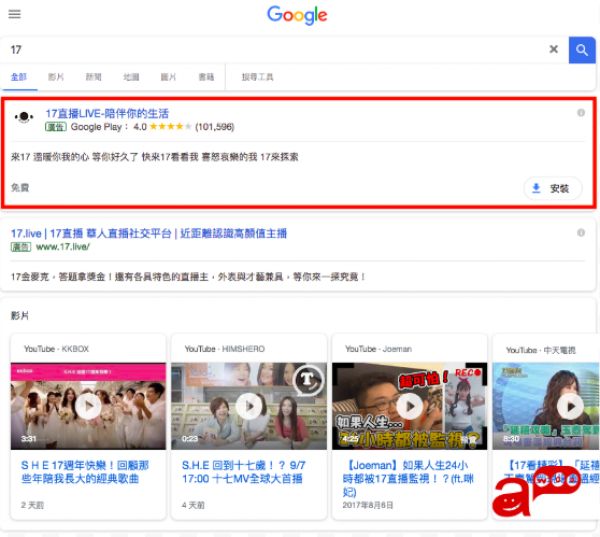Viewport: 600px width, 537px height.
Task: Click the 2017年8月8日 date text
Action: click(368, 505)
